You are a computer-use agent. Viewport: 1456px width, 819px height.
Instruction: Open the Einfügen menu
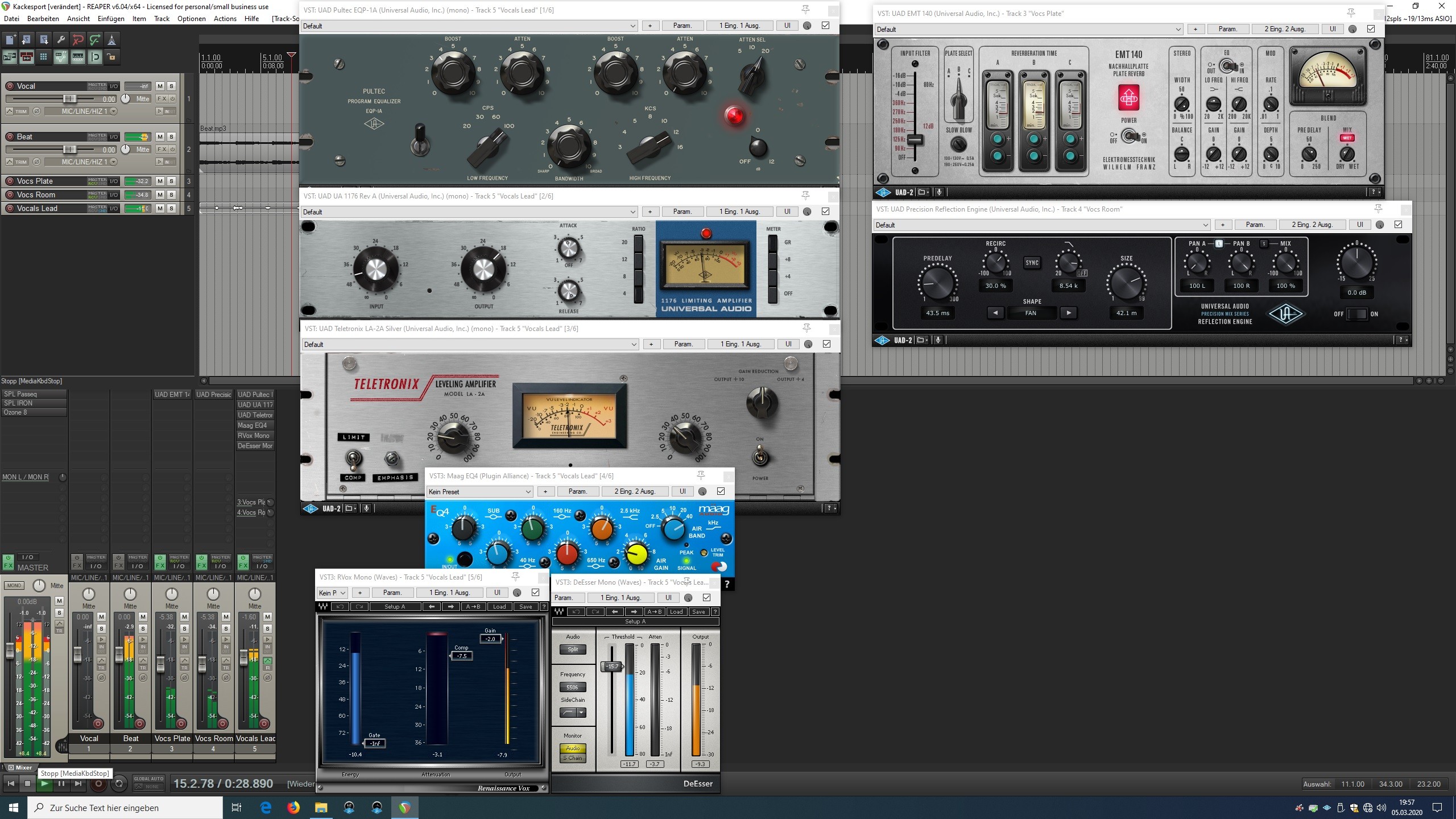(x=111, y=19)
